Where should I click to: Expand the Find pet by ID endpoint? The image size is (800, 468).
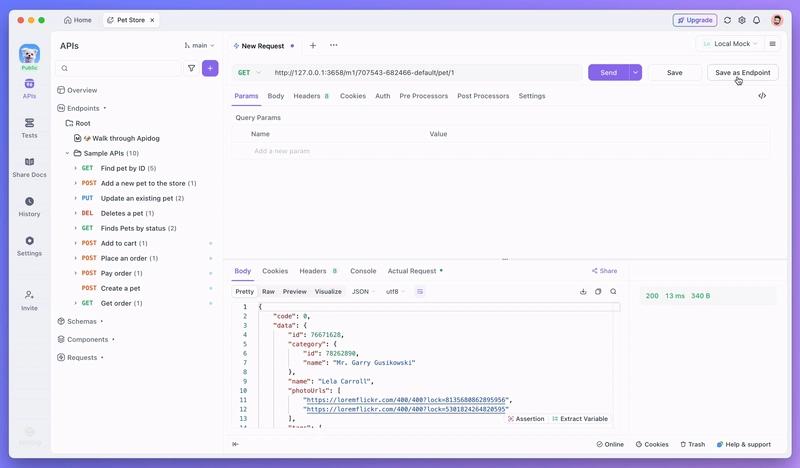76,169
